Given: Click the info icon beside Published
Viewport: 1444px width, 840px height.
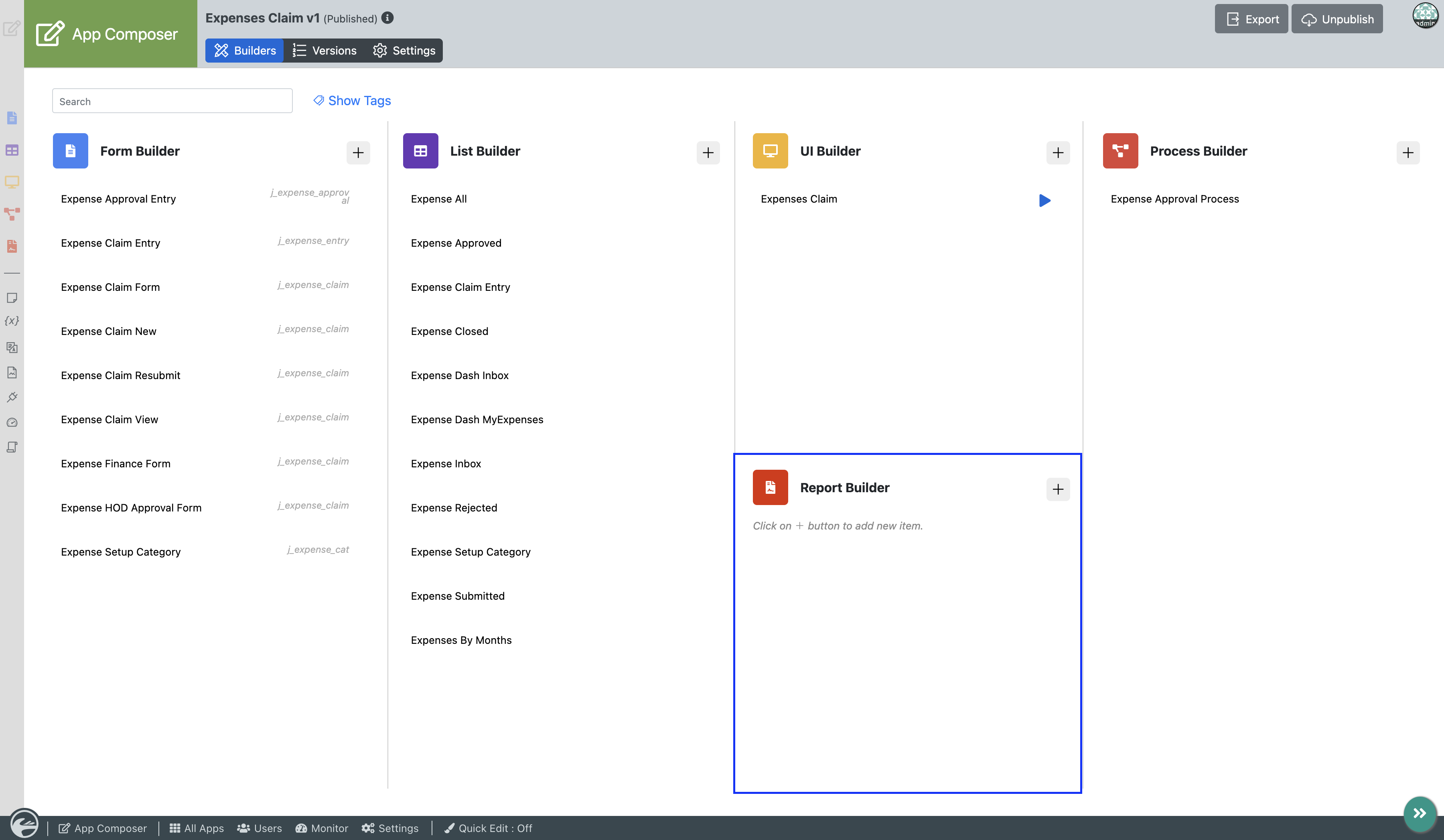Looking at the screenshot, I should 387,18.
